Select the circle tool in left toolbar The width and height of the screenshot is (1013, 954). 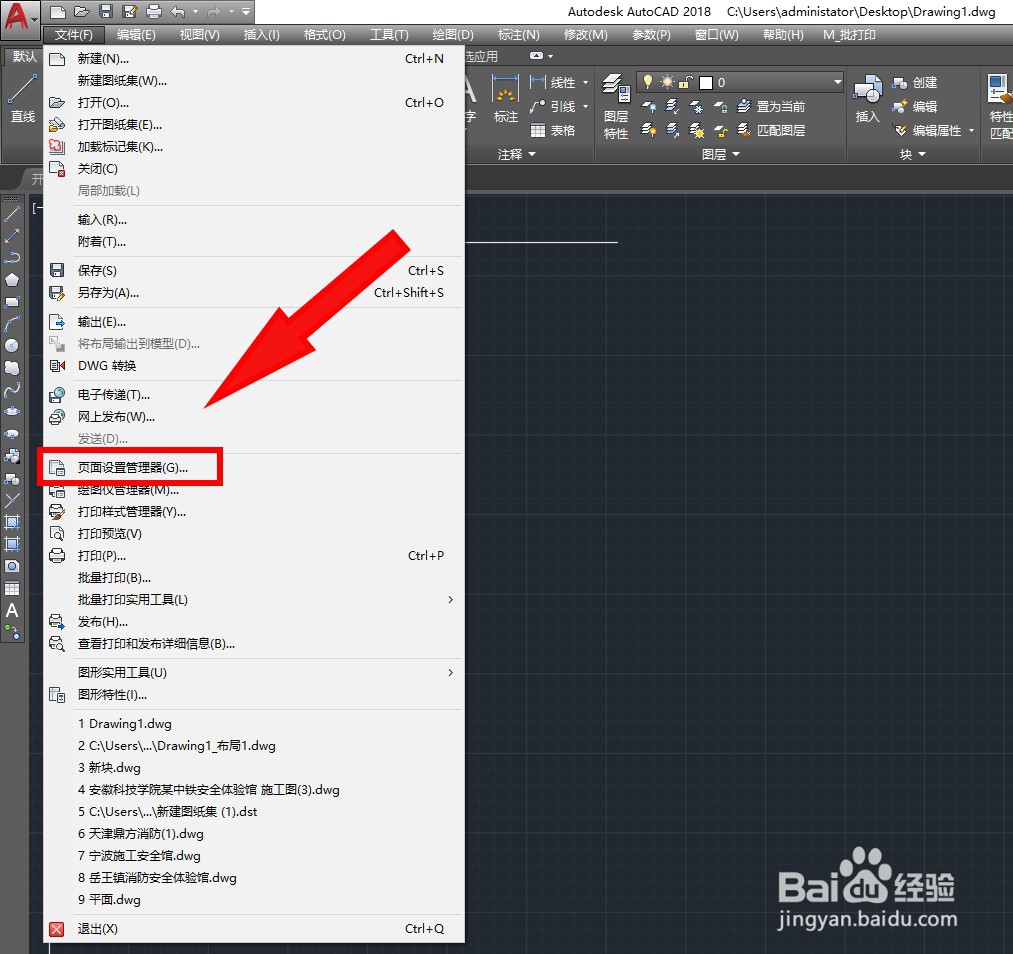[x=12, y=346]
